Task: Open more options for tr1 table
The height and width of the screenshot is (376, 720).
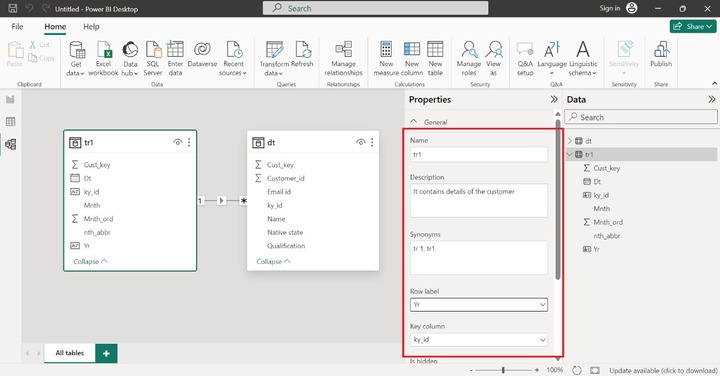Action: 189,142
